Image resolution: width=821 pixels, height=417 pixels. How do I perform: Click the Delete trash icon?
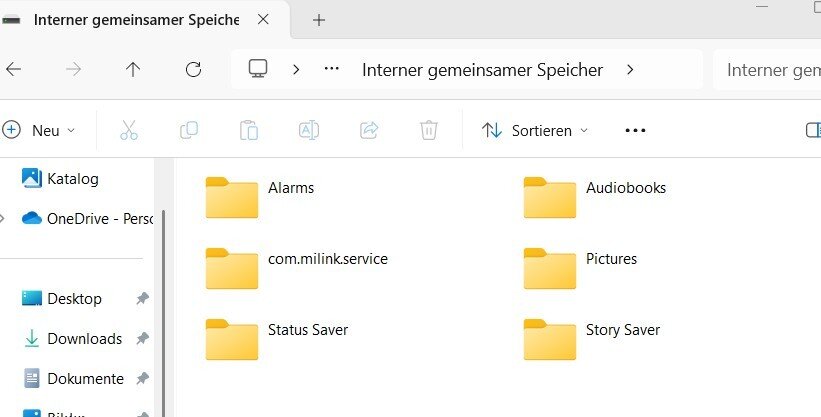tap(429, 130)
